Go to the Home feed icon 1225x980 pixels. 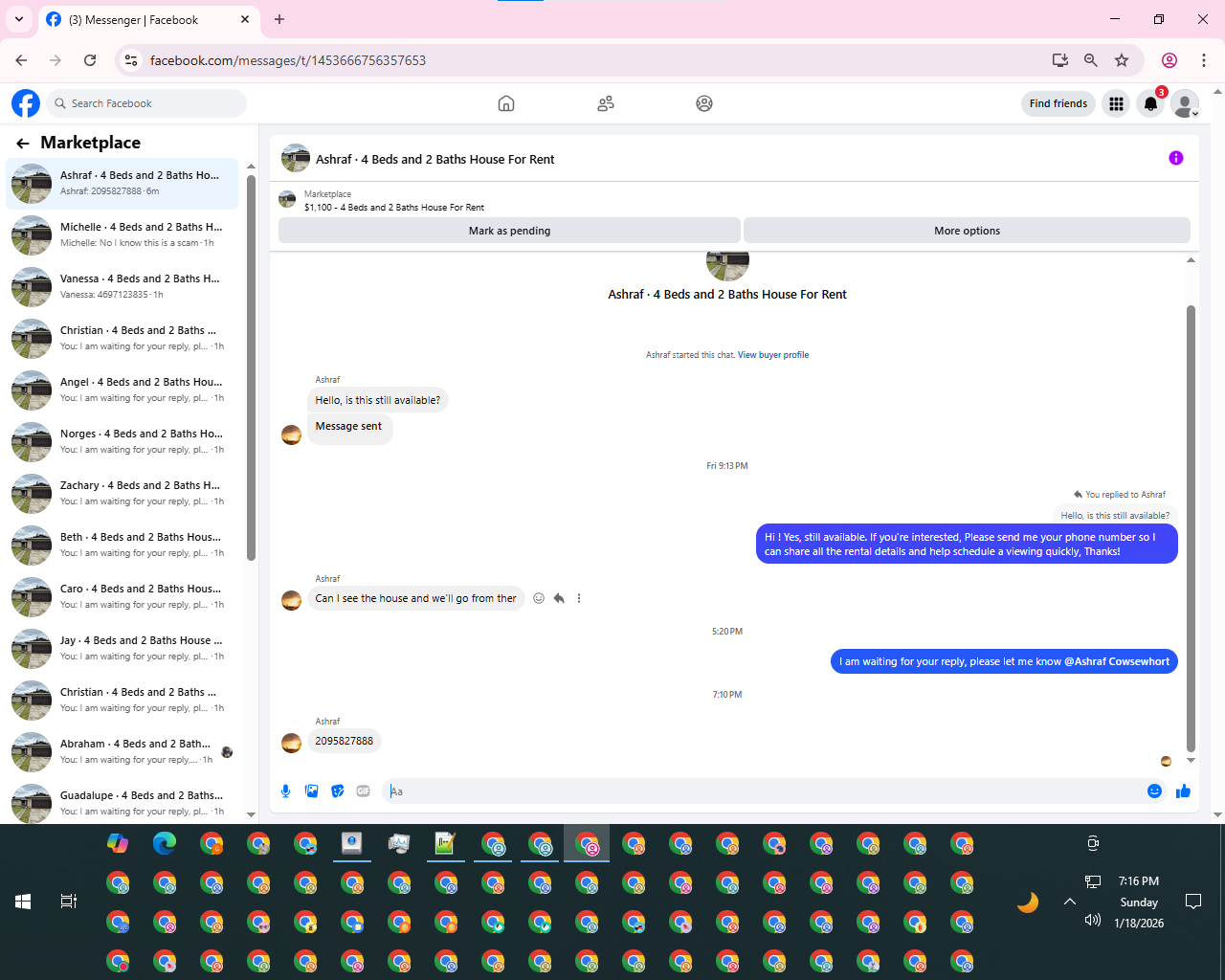tap(506, 103)
